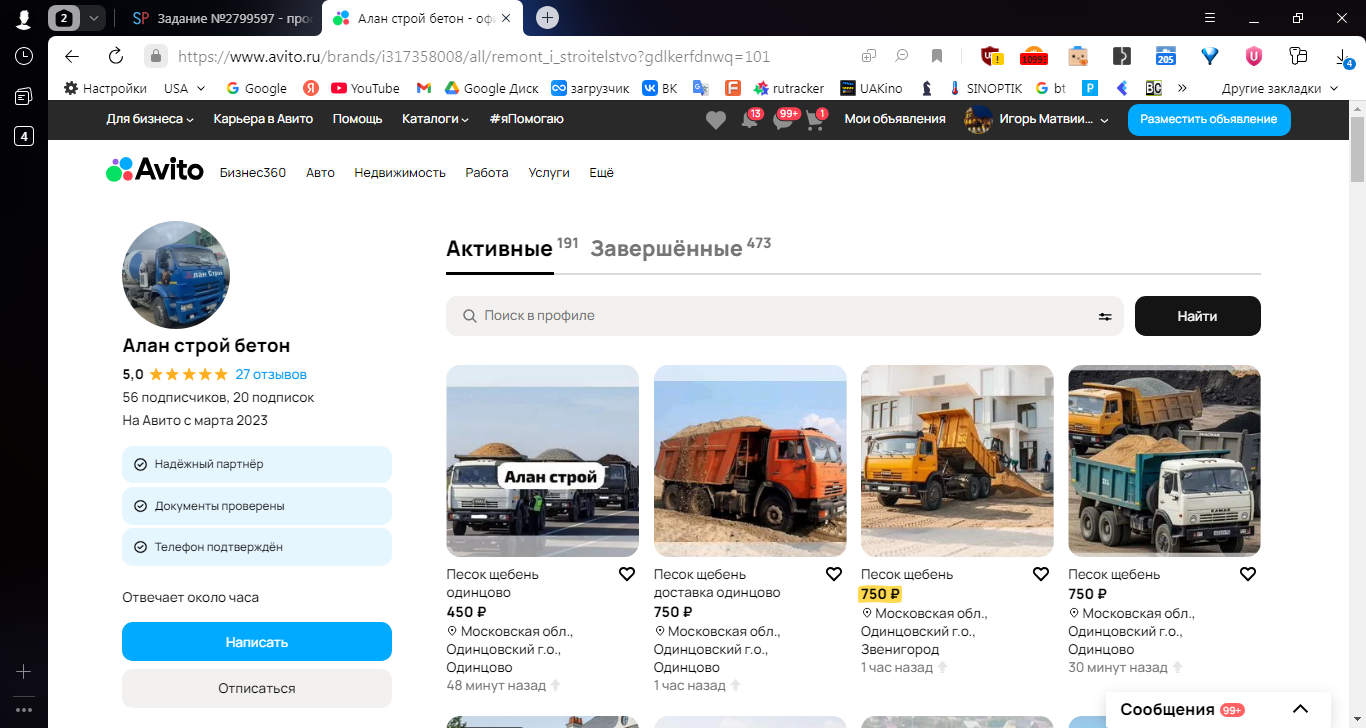Click the pink U shield extension icon
1366x728 pixels.
(1253, 56)
